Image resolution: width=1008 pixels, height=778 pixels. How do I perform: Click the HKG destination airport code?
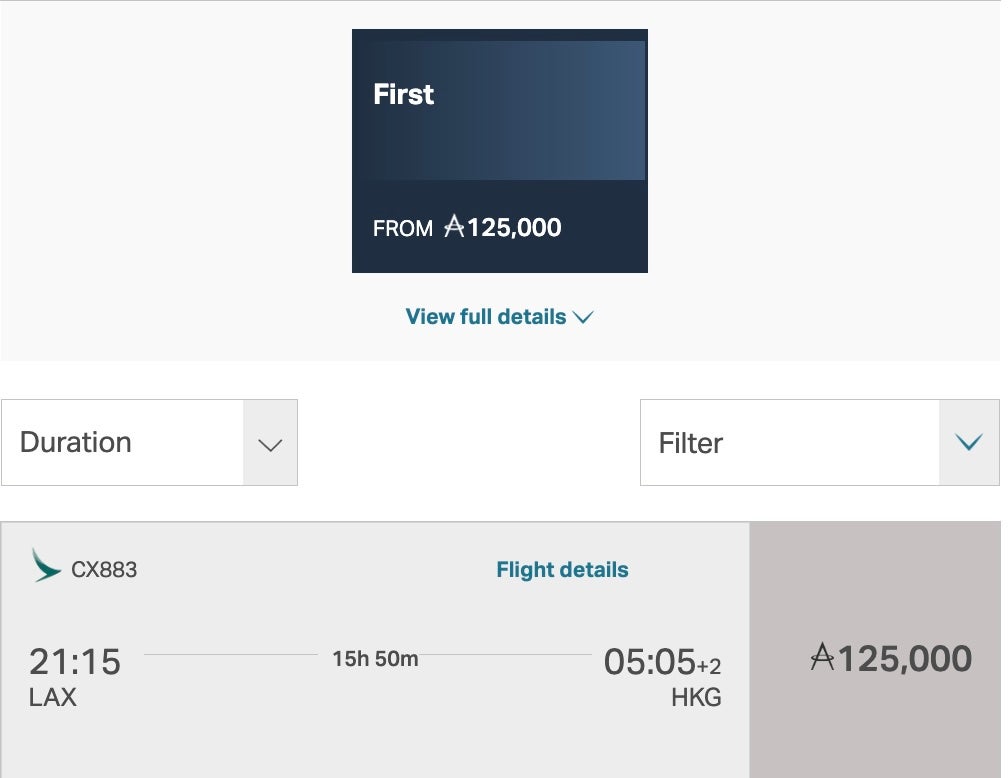pyautogui.click(x=696, y=697)
